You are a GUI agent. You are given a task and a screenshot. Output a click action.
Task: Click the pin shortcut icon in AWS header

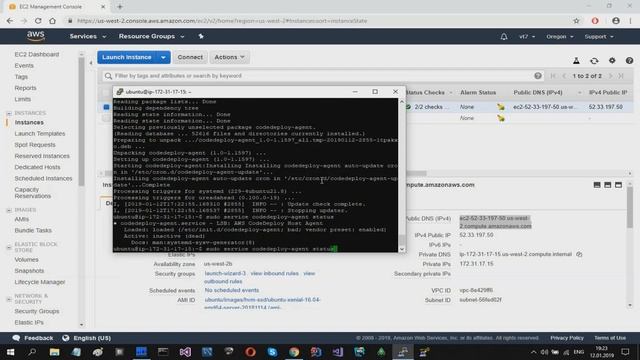201,36
